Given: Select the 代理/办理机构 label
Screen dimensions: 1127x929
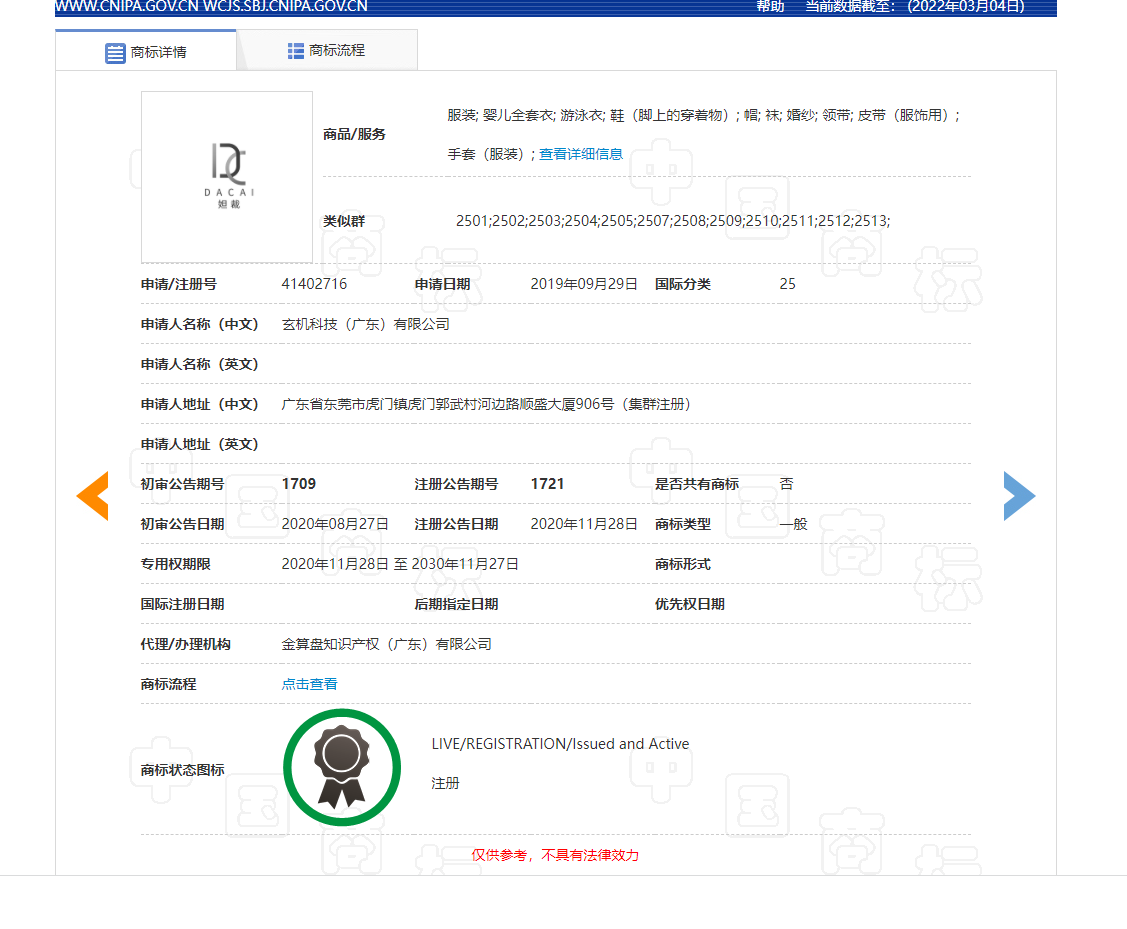Looking at the screenshot, I should pos(185,644).
